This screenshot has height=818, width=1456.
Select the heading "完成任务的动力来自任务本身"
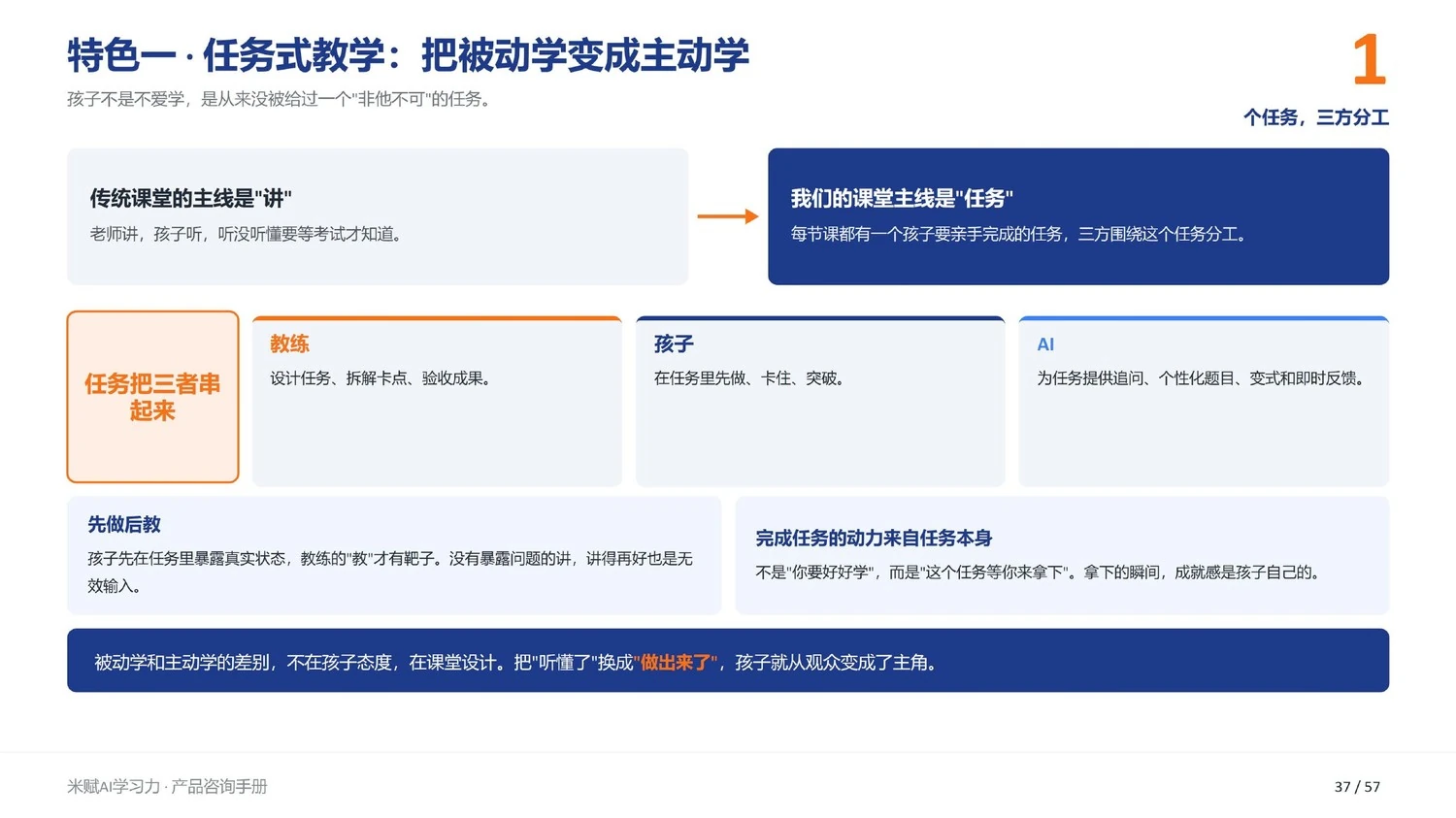click(874, 539)
